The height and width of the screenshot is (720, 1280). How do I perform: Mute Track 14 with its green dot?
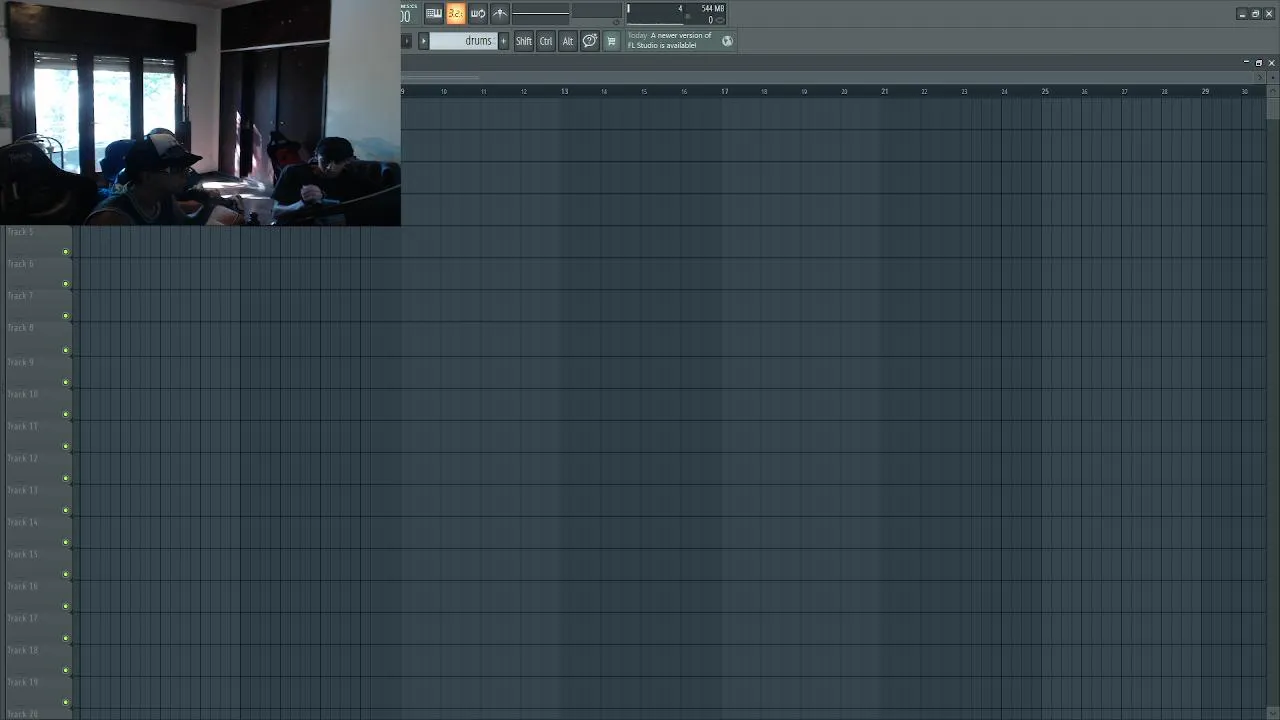tap(66, 542)
